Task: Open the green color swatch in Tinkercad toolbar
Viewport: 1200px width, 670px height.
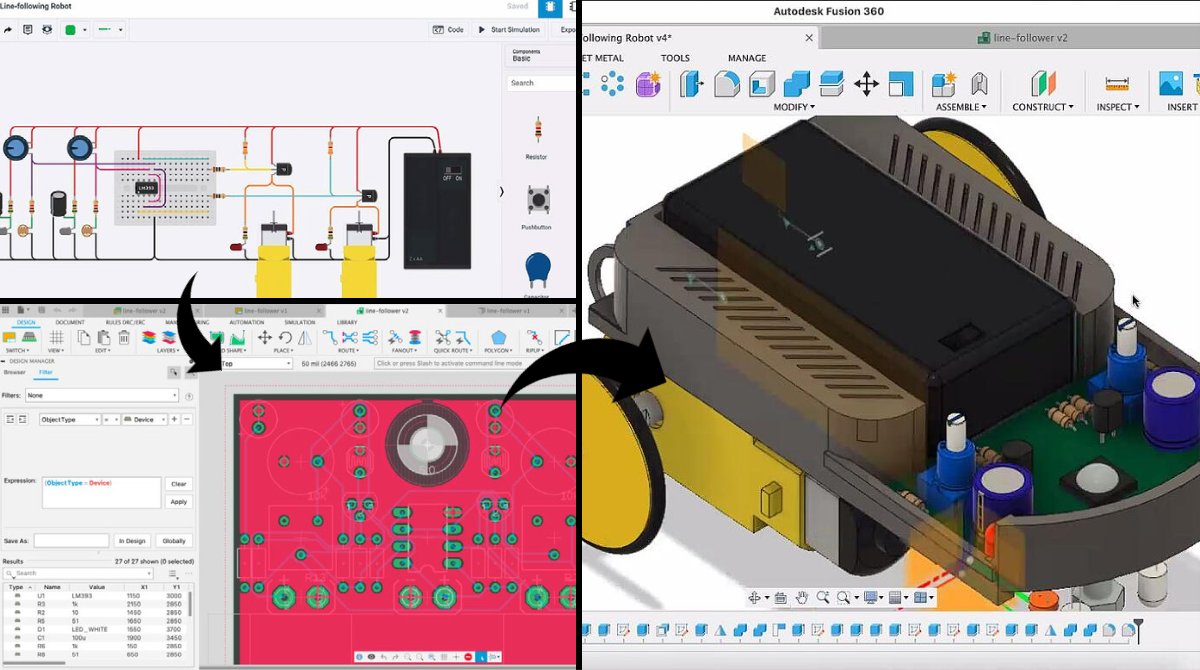Action: pyautogui.click(x=70, y=30)
